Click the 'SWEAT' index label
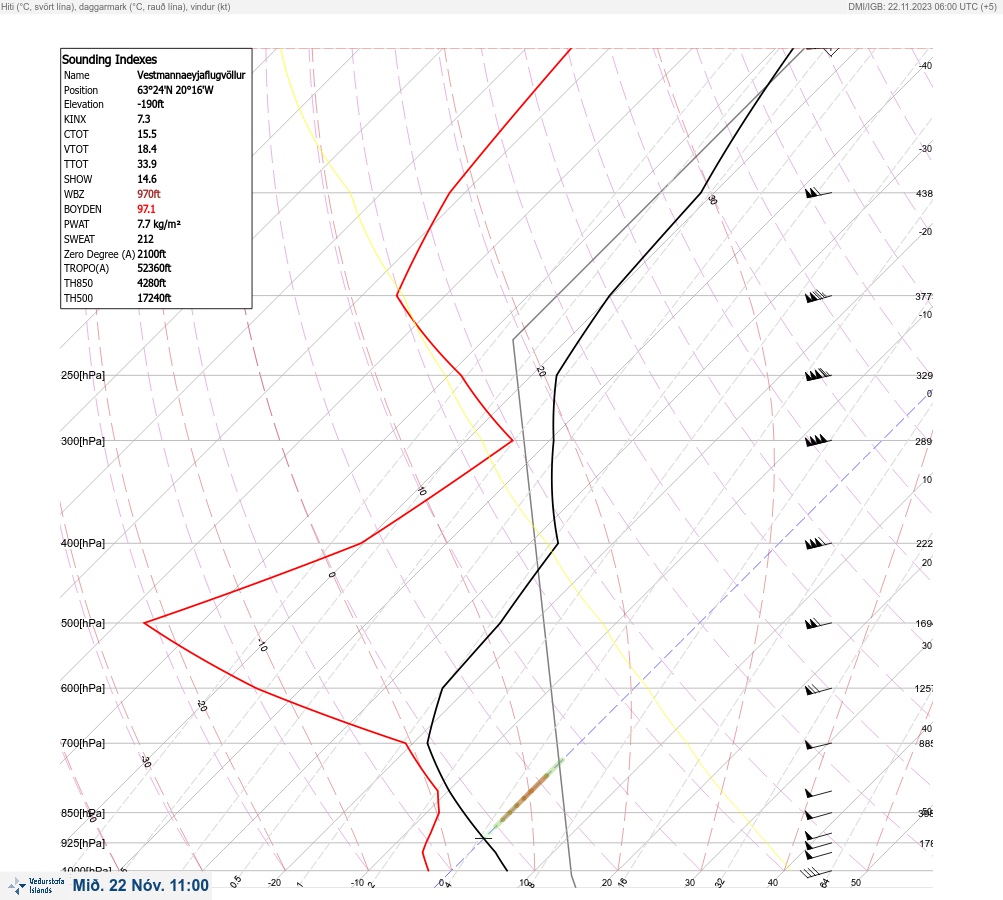This screenshot has height=900, width=1003. pyautogui.click(x=79, y=239)
